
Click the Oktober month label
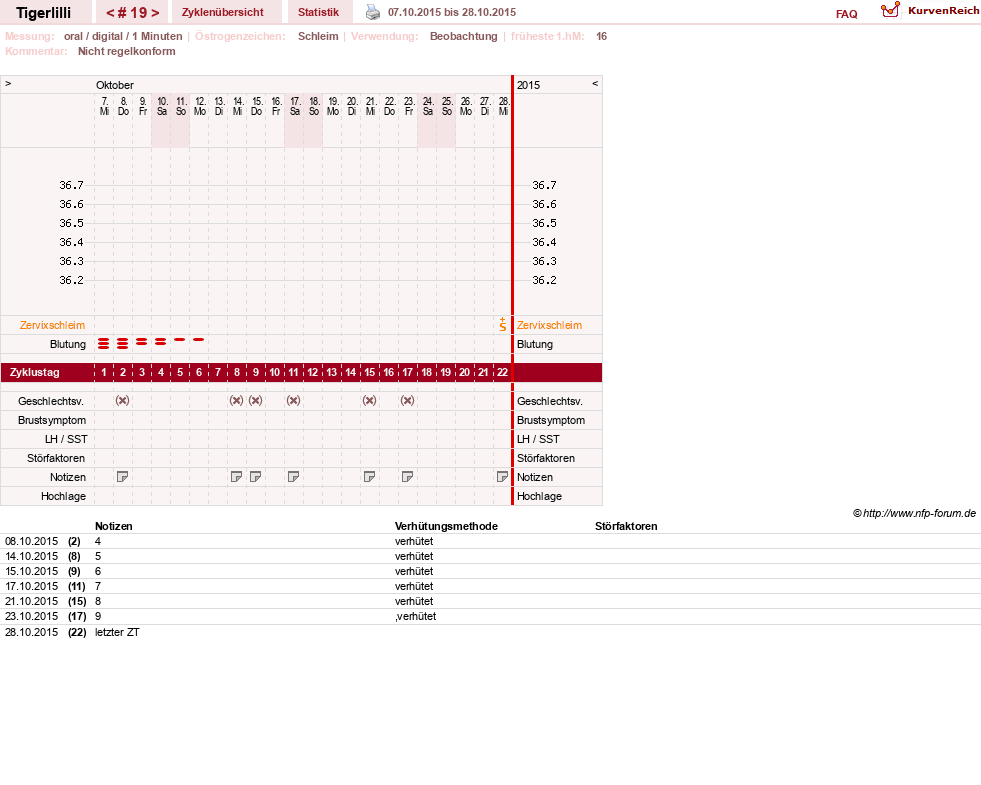tap(114, 85)
